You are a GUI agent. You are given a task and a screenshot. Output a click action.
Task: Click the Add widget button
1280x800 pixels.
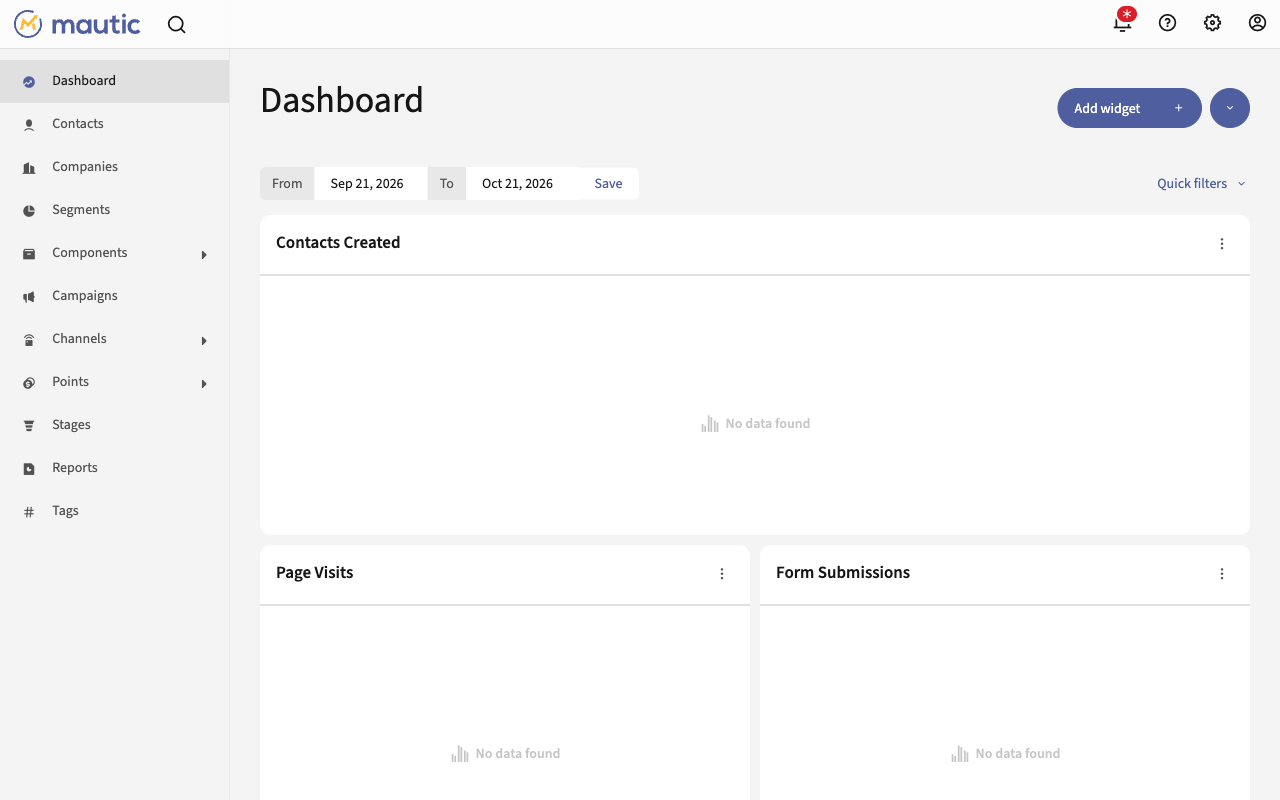pos(1129,108)
